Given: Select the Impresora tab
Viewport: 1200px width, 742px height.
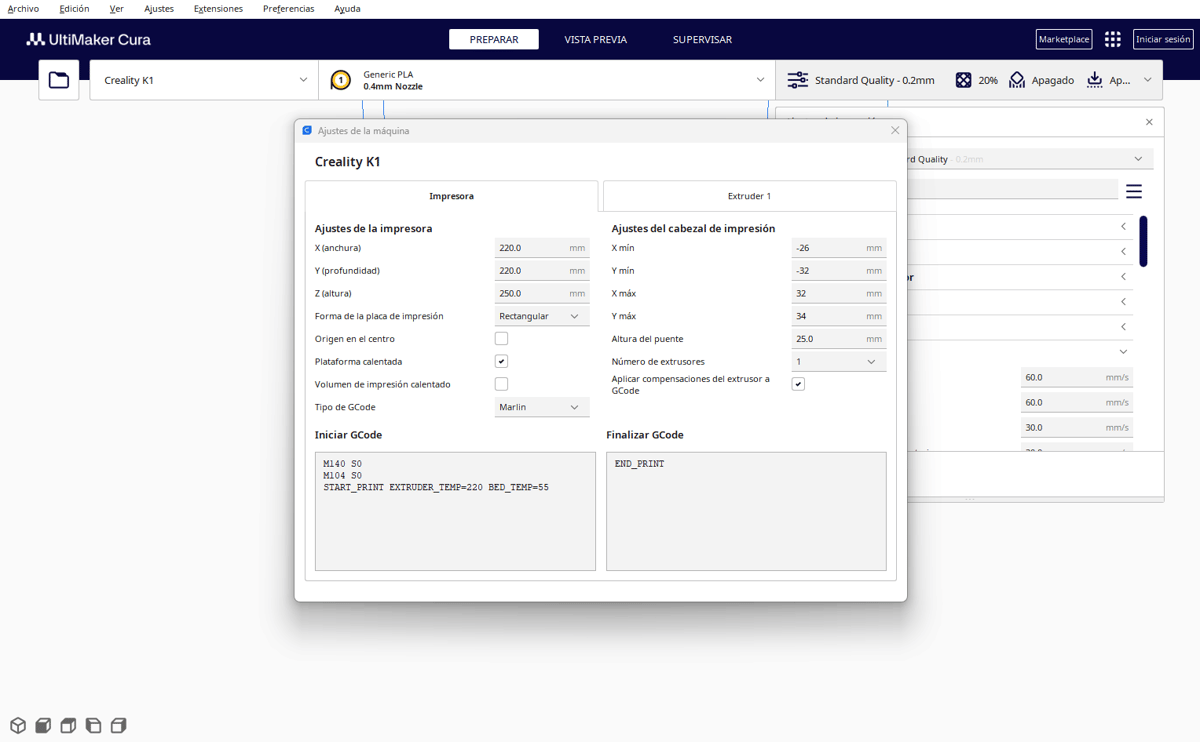Looking at the screenshot, I should pyautogui.click(x=451, y=196).
